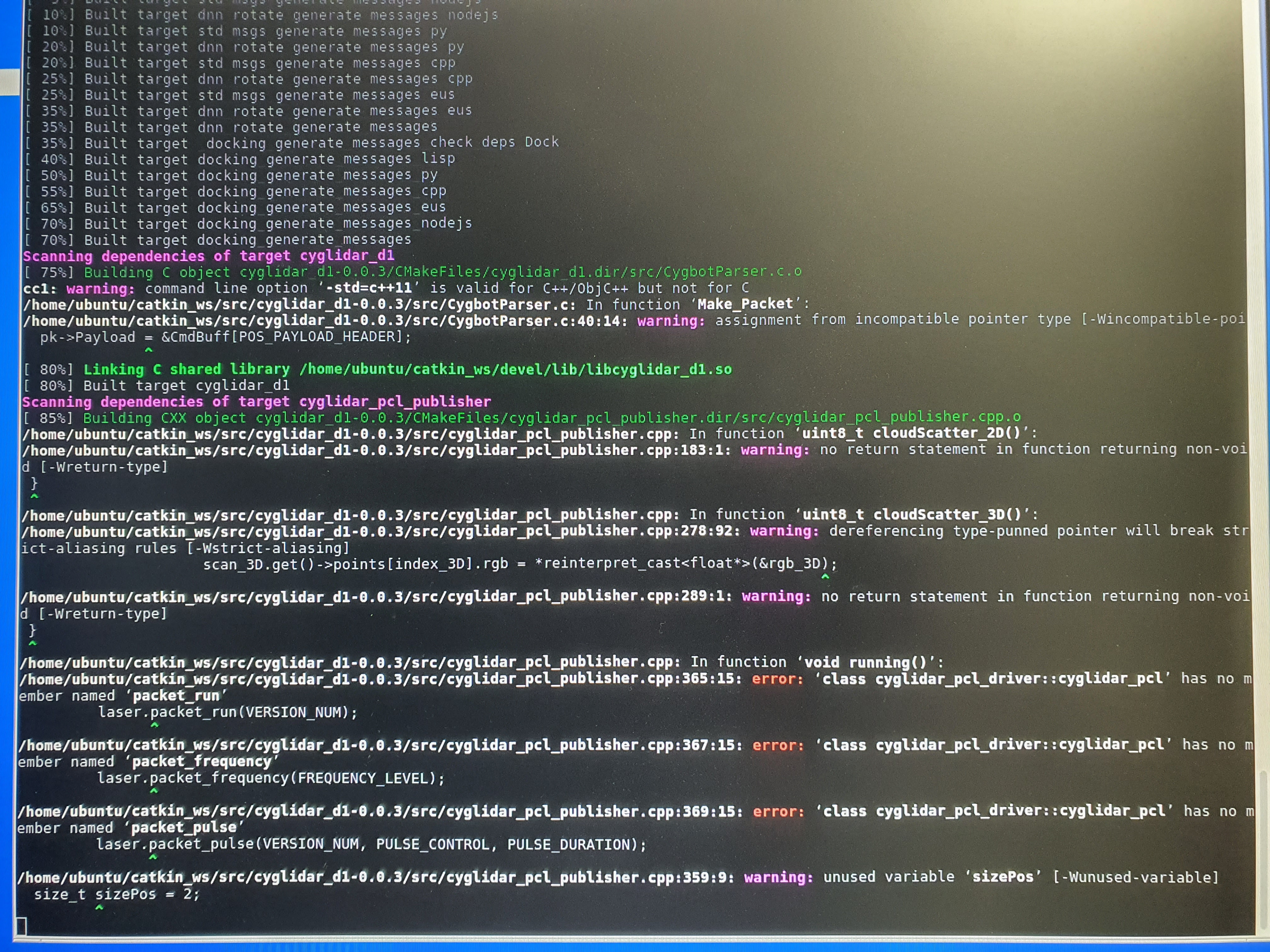Click 'Scanning dependencies of target cyglidar_pcl_publisher' line
This screenshot has width=1270, height=952.
(257, 402)
